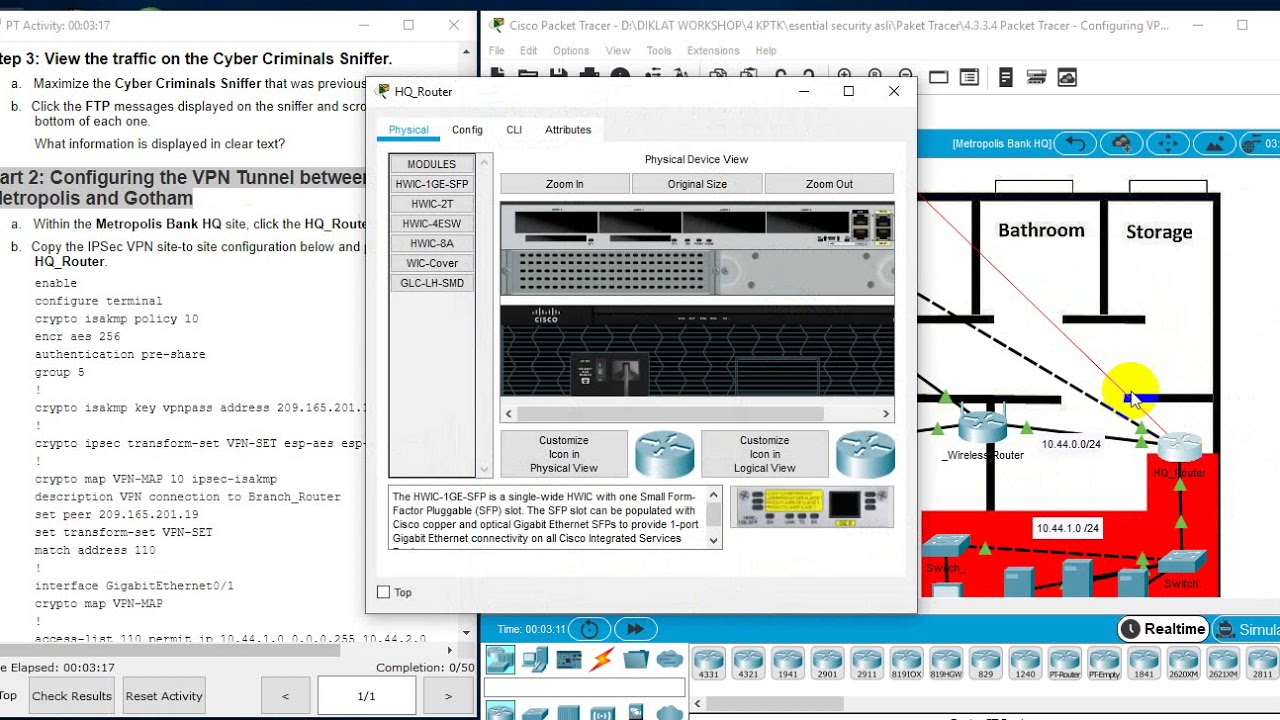Click the physical view horizontal scrollbar thumb

670,414
